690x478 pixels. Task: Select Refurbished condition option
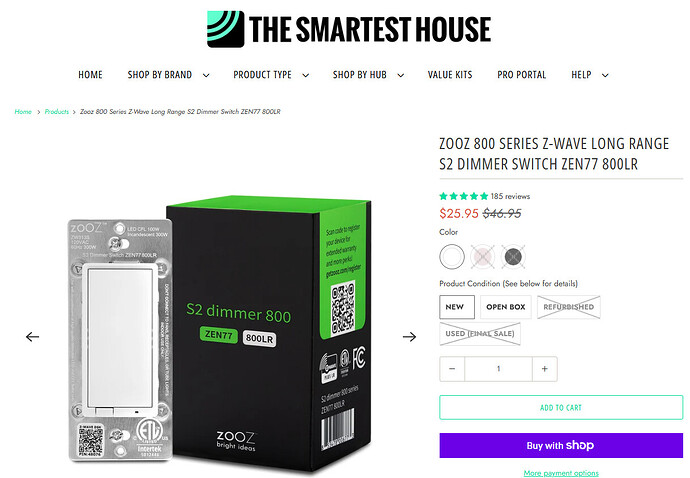(569, 307)
